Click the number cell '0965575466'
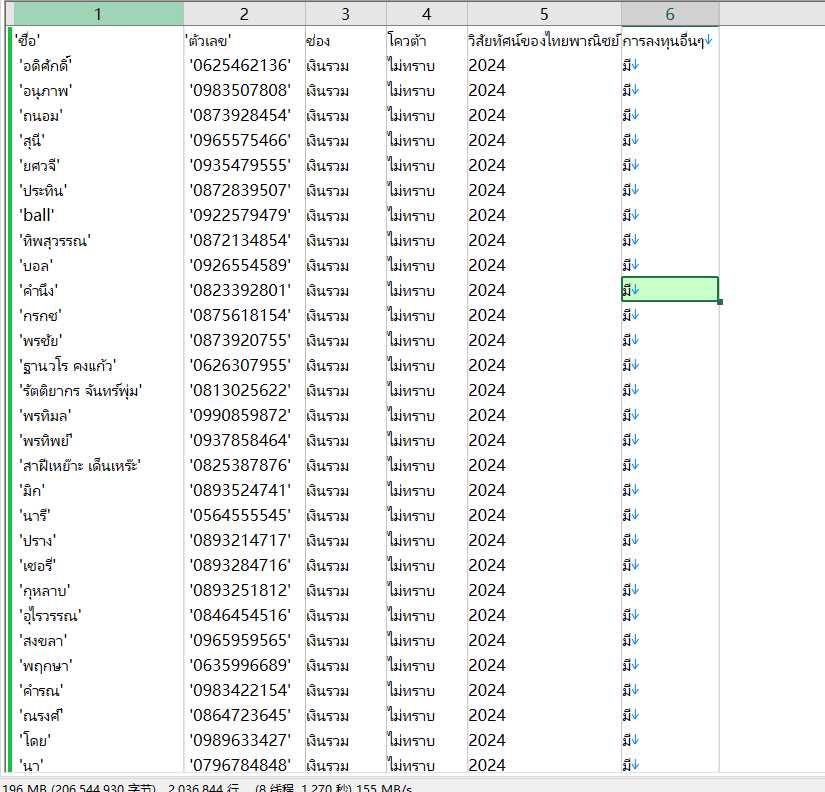Screen dimensions: 825x792 tap(244, 141)
